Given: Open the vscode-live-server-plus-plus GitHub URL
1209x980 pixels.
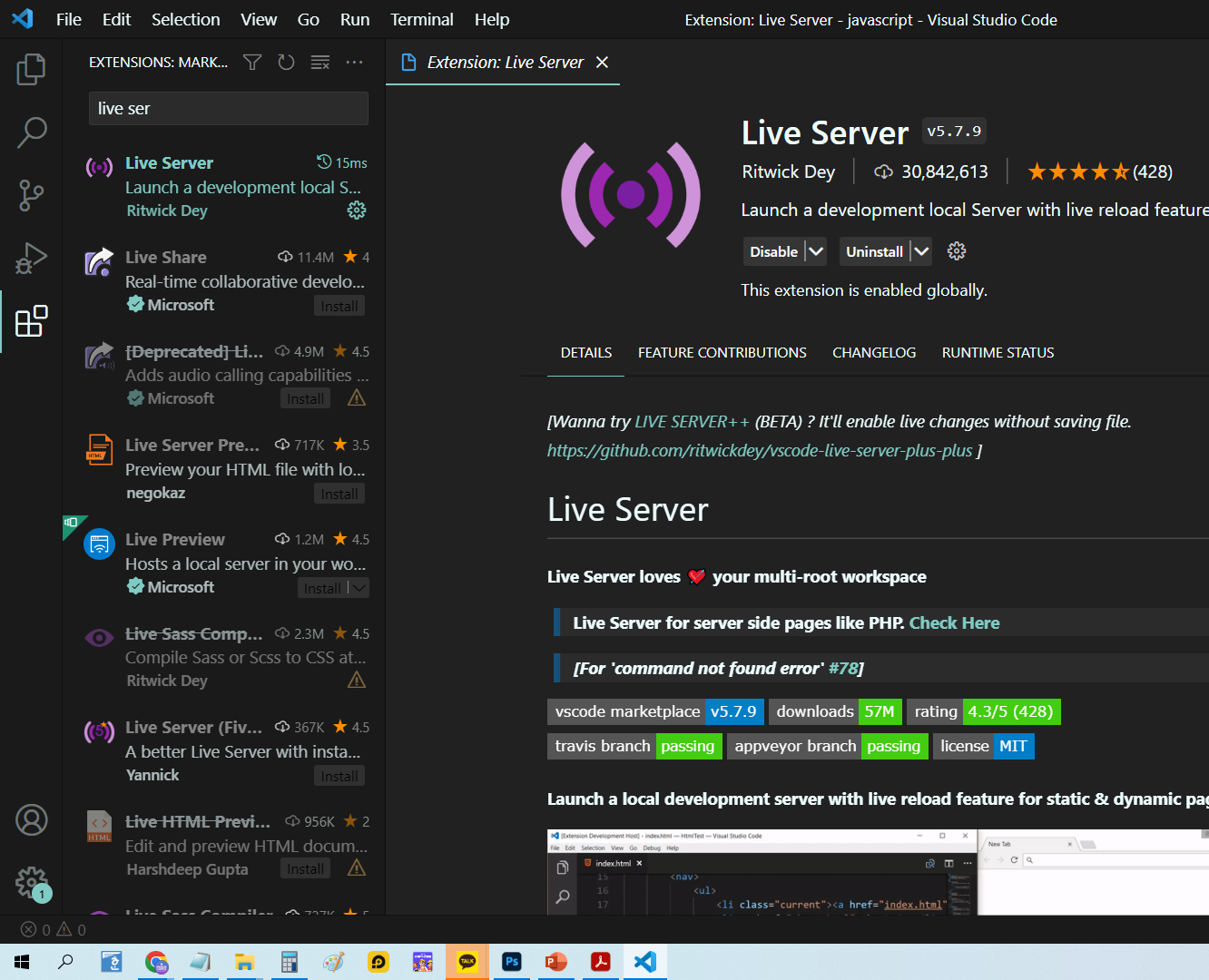Looking at the screenshot, I should point(760,450).
